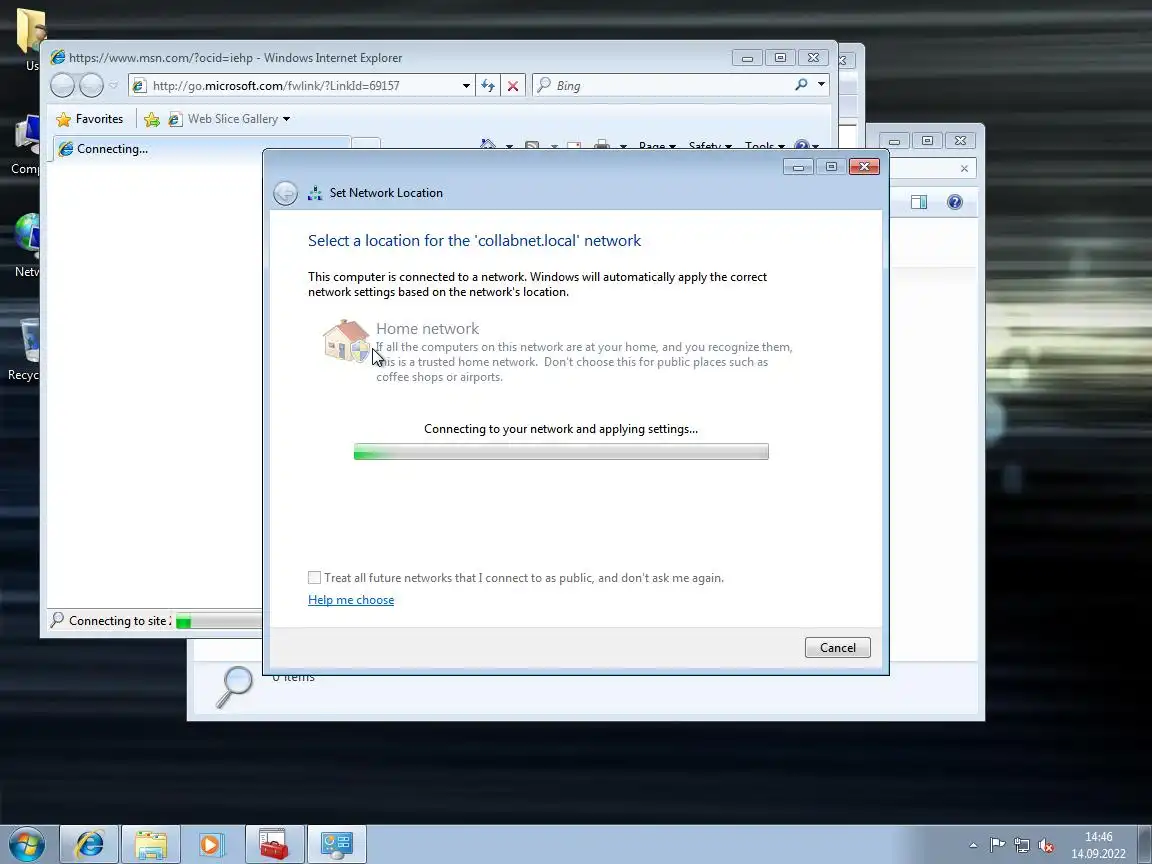Image resolution: width=1152 pixels, height=864 pixels.
Task: Open Favorites center with star button
Action: pos(90,119)
